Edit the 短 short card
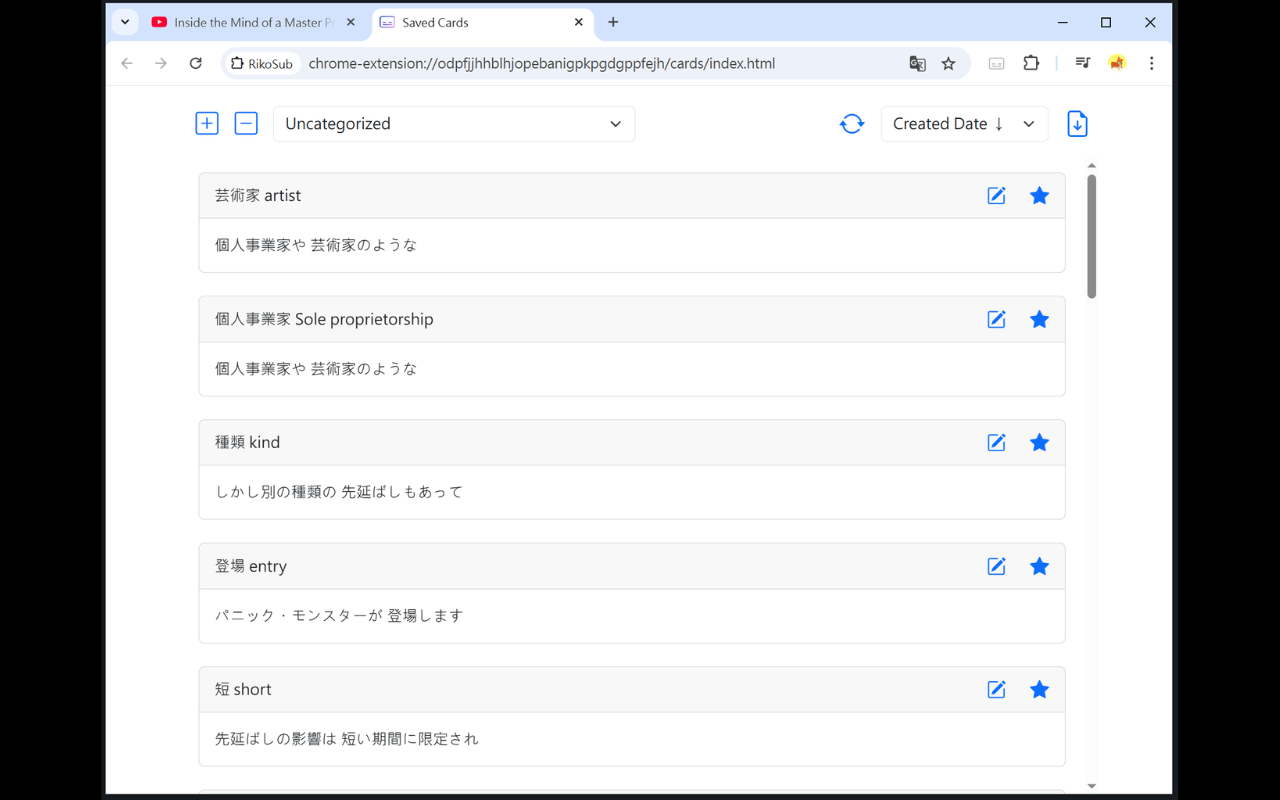The image size is (1280, 800). click(x=997, y=689)
